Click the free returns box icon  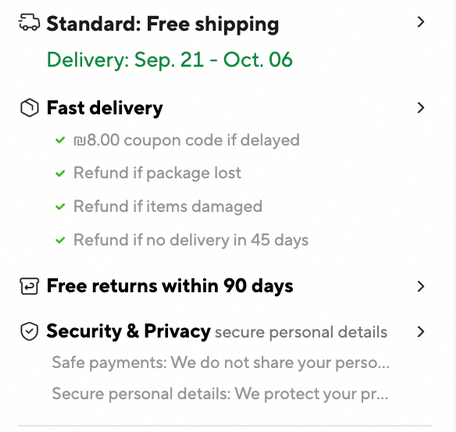coord(29,286)
